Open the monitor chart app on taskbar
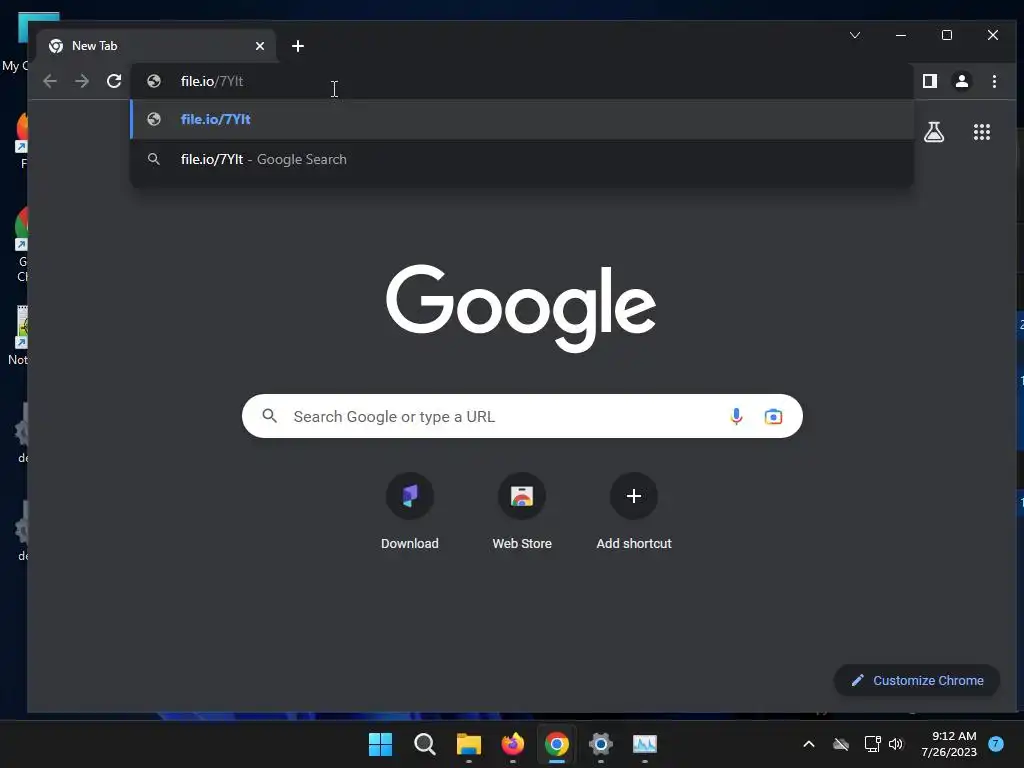 coord(645,744)
